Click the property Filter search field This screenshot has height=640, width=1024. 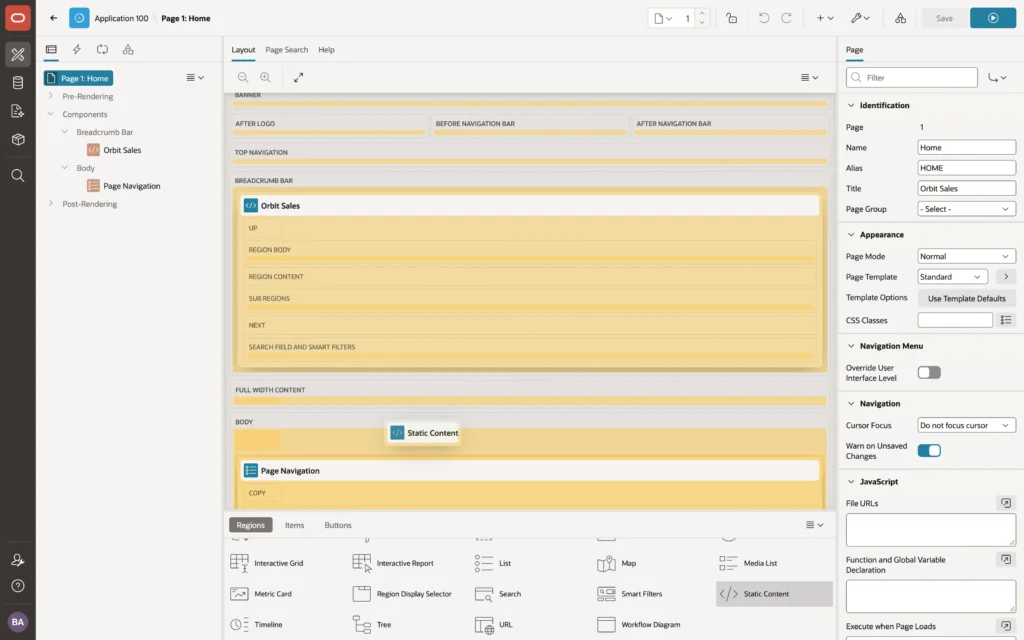click(912, 78)
